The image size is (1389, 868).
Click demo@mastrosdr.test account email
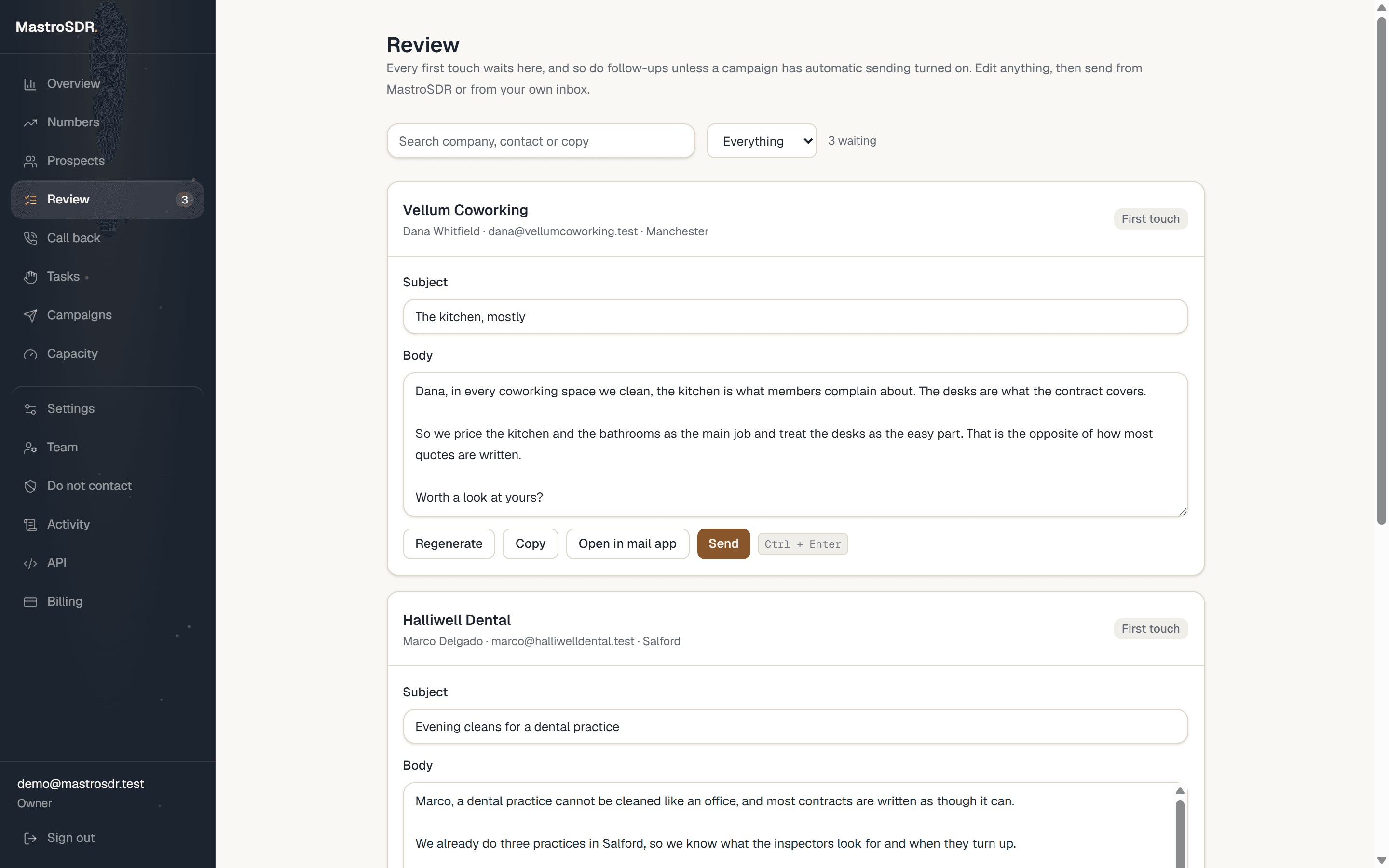pyautogui.click(x=81, y=784)
